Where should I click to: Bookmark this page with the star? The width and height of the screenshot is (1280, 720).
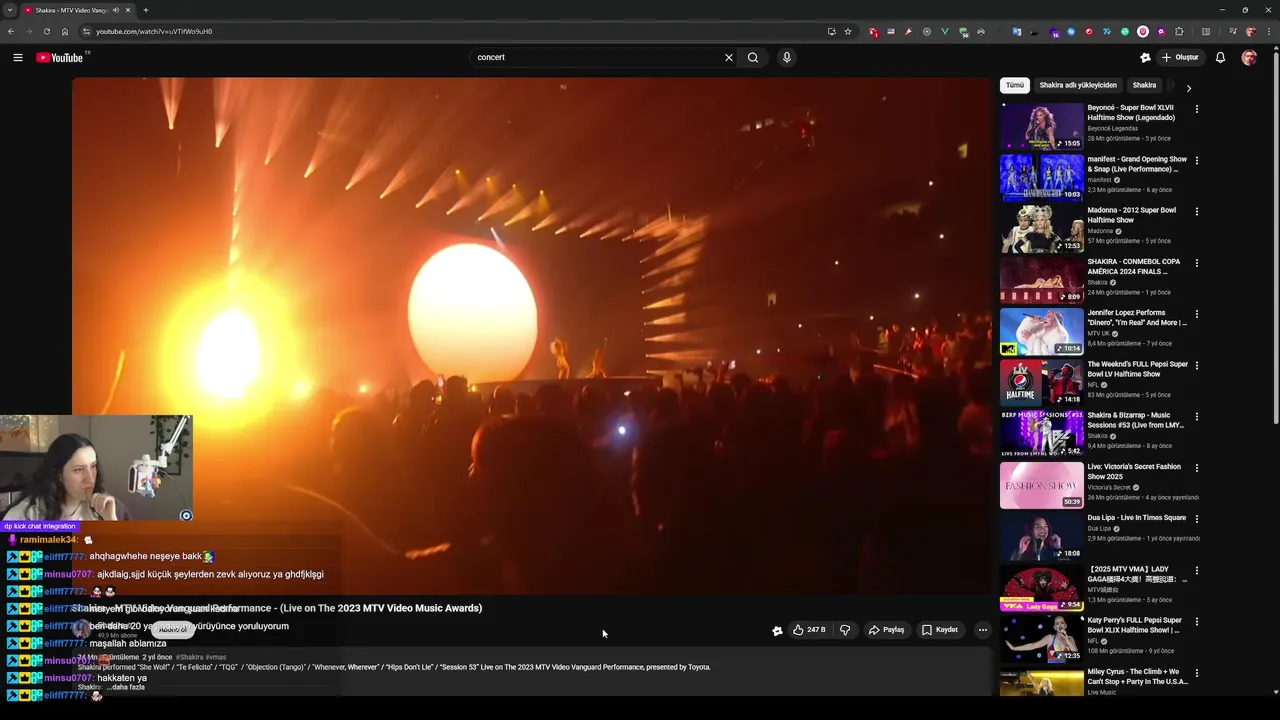(848, 31)
